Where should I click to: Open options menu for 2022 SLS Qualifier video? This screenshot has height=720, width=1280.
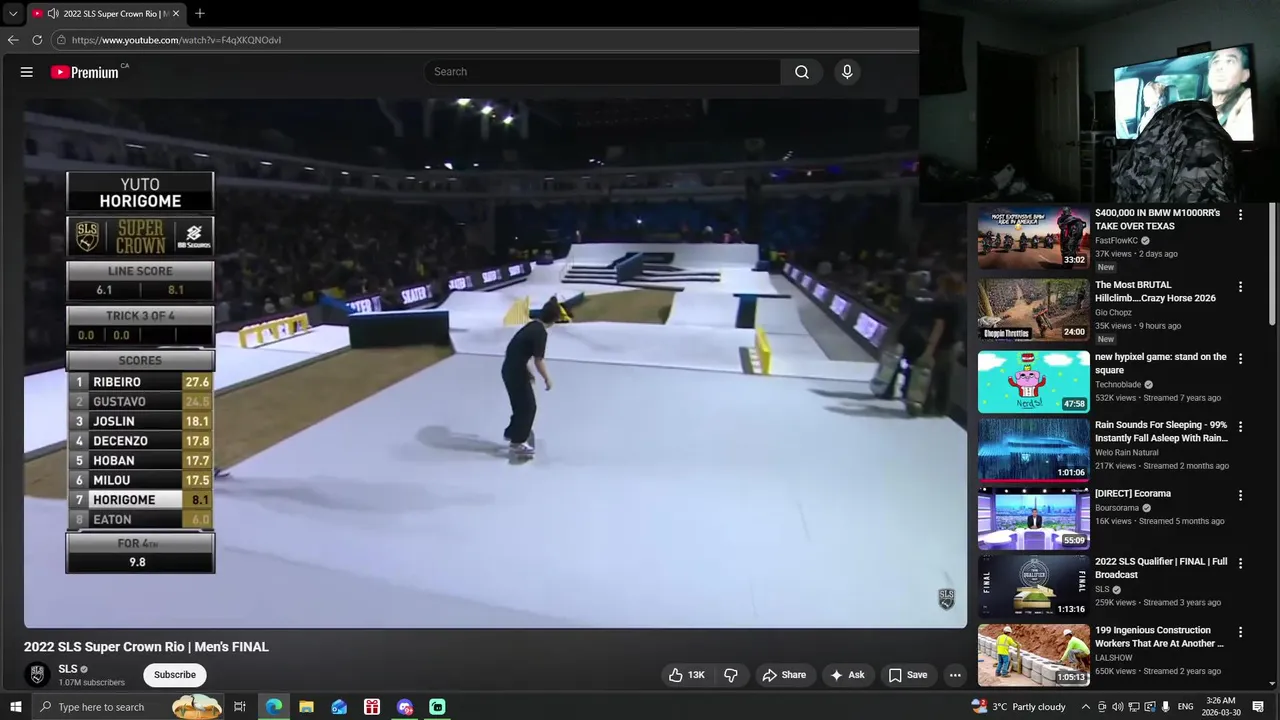coord(1240,563)
